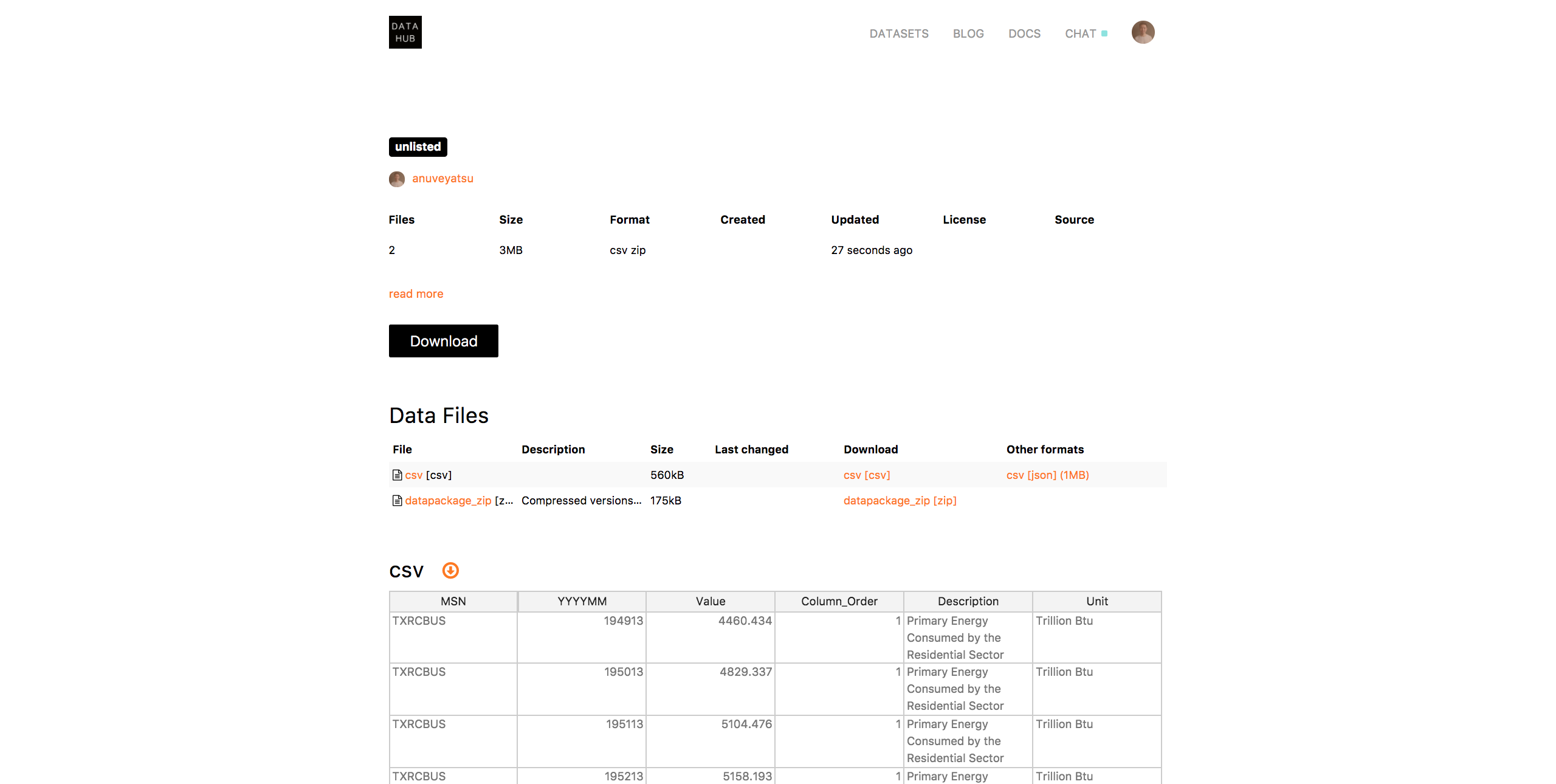
Task: Click the 175kB size cell
Action: pos(666,501)
